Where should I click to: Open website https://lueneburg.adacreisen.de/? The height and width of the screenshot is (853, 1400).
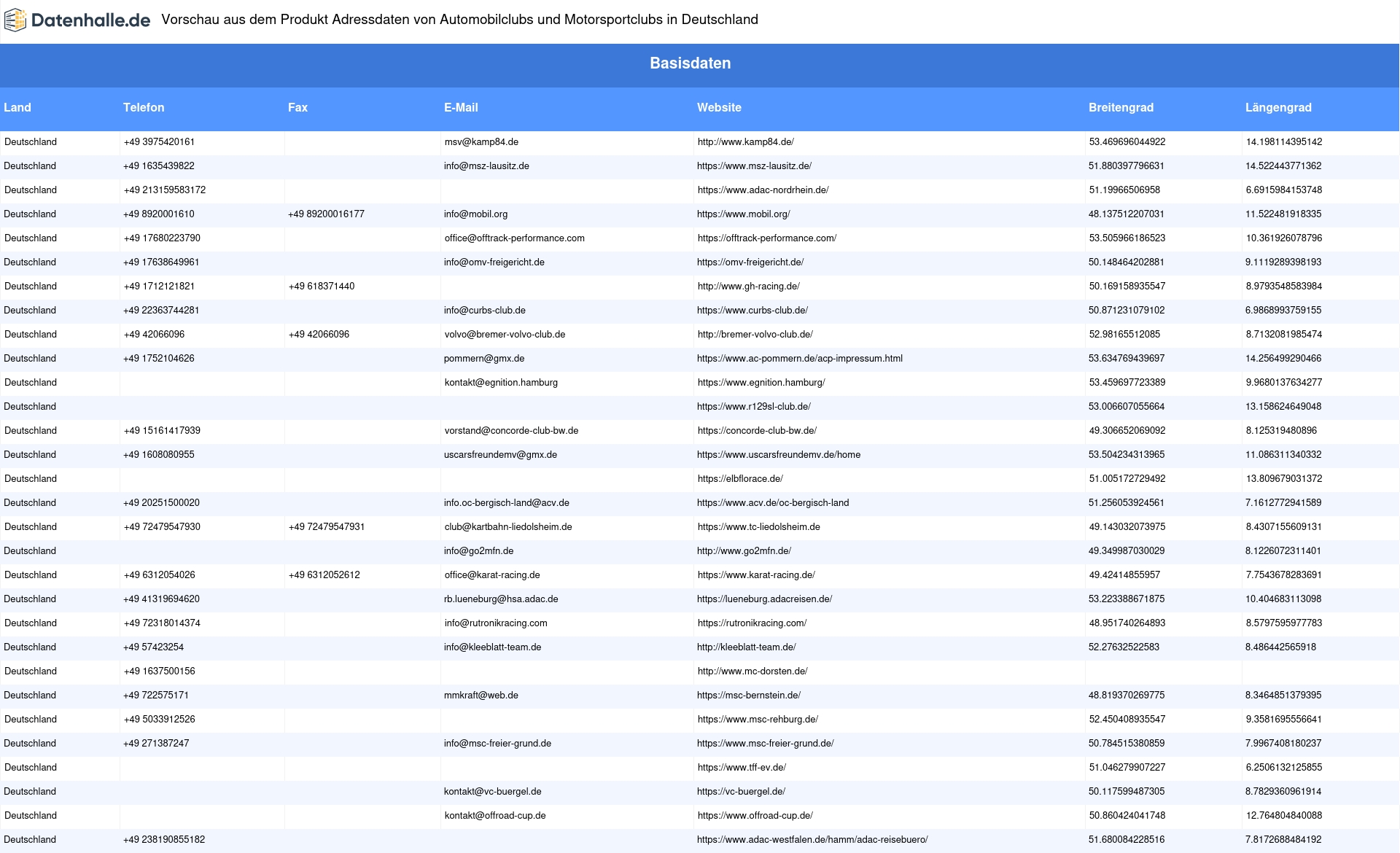[764, 599]
